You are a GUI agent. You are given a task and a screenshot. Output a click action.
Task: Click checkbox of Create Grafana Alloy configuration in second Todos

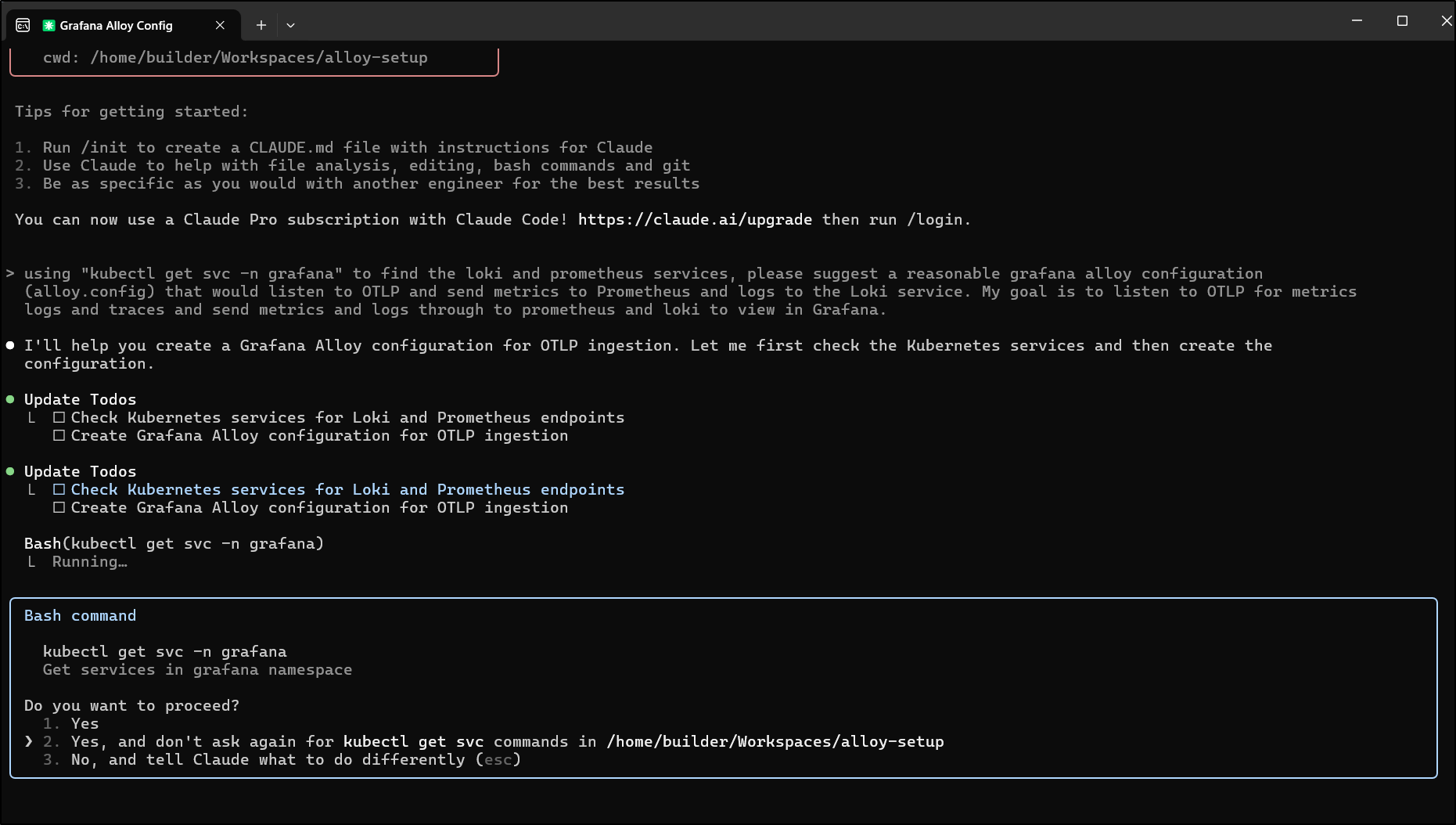tap(59, 507)
